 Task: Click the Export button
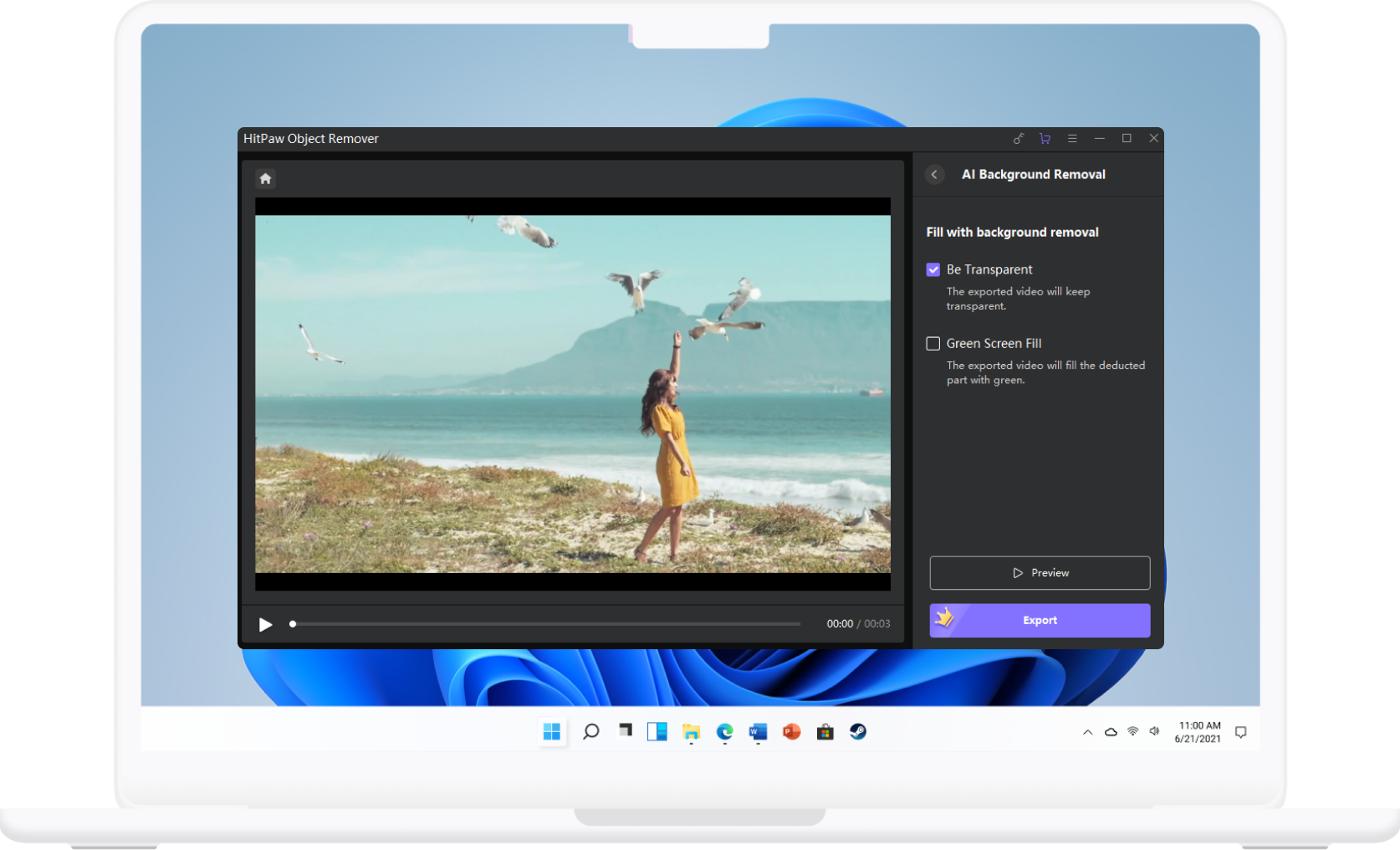pos(1040,620)
